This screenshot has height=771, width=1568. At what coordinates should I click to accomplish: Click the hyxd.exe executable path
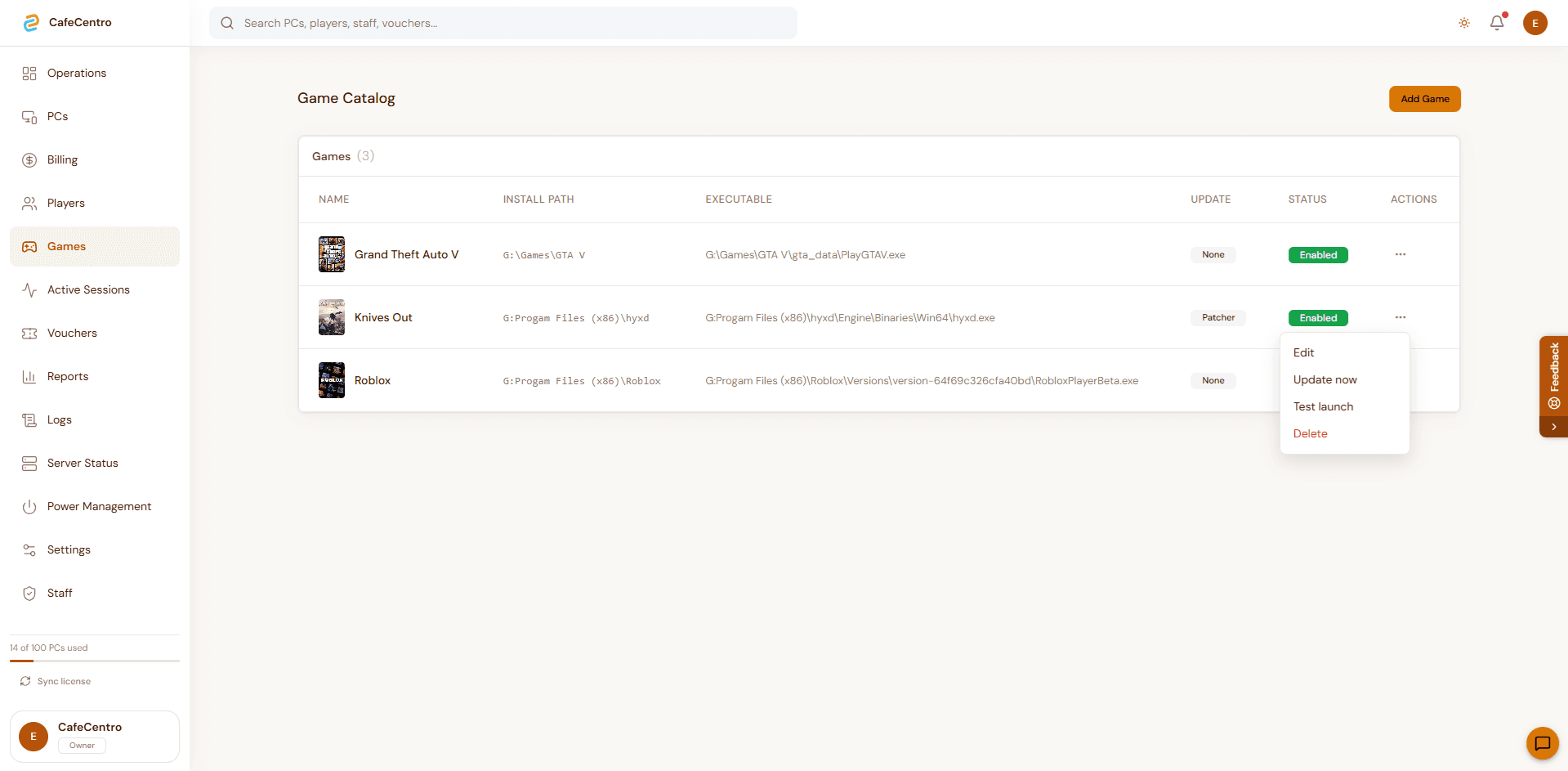tap(851, 318)
